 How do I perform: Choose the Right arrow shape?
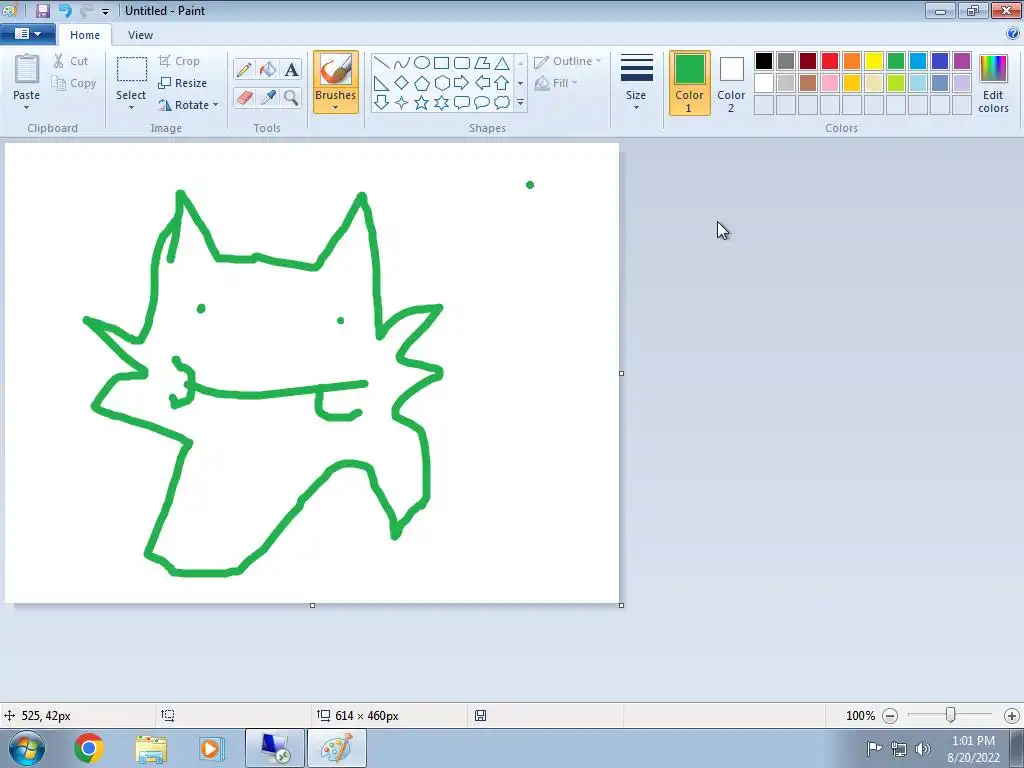pyautogui.click(x=462, y=83)
